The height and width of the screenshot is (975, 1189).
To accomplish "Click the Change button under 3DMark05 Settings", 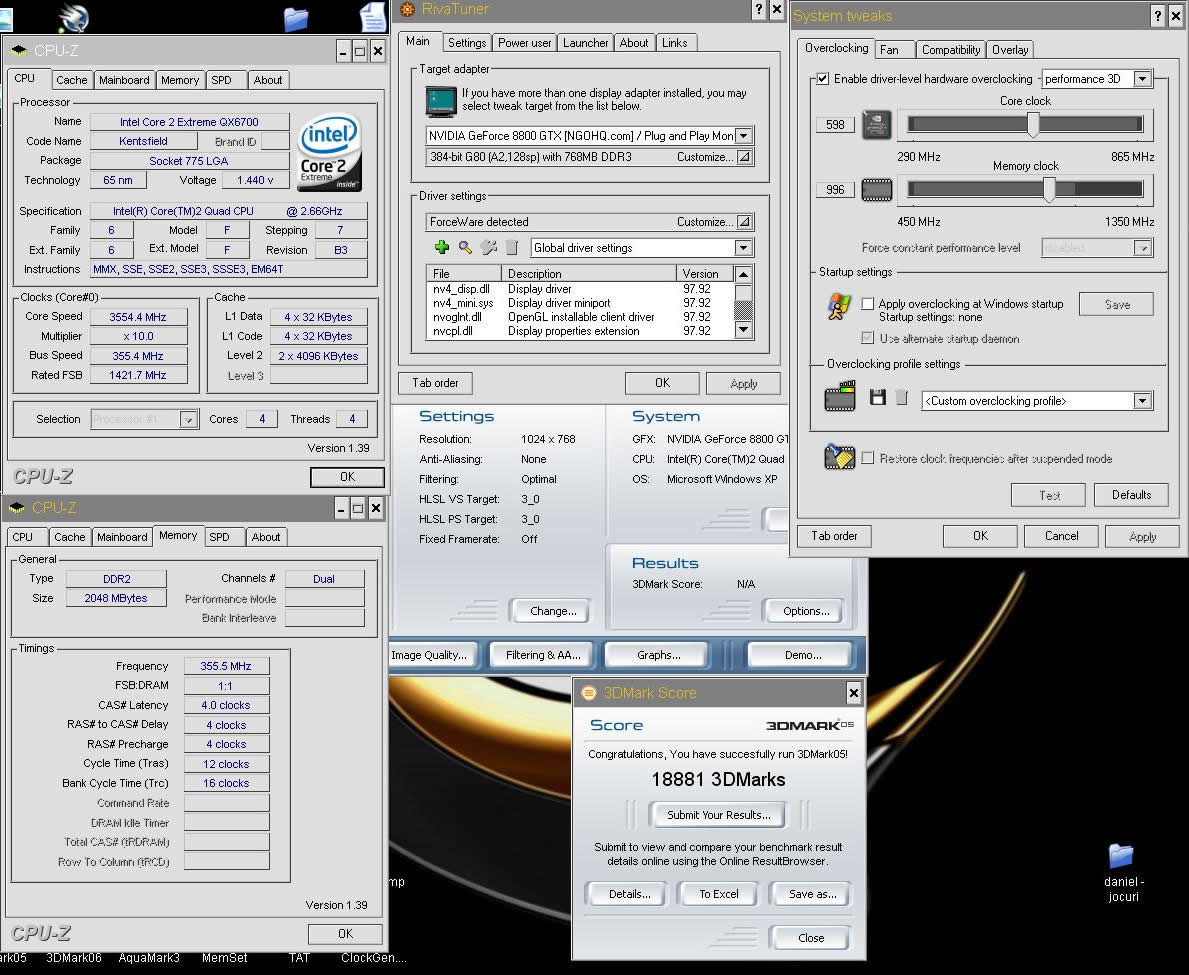I will pos(553,611).
